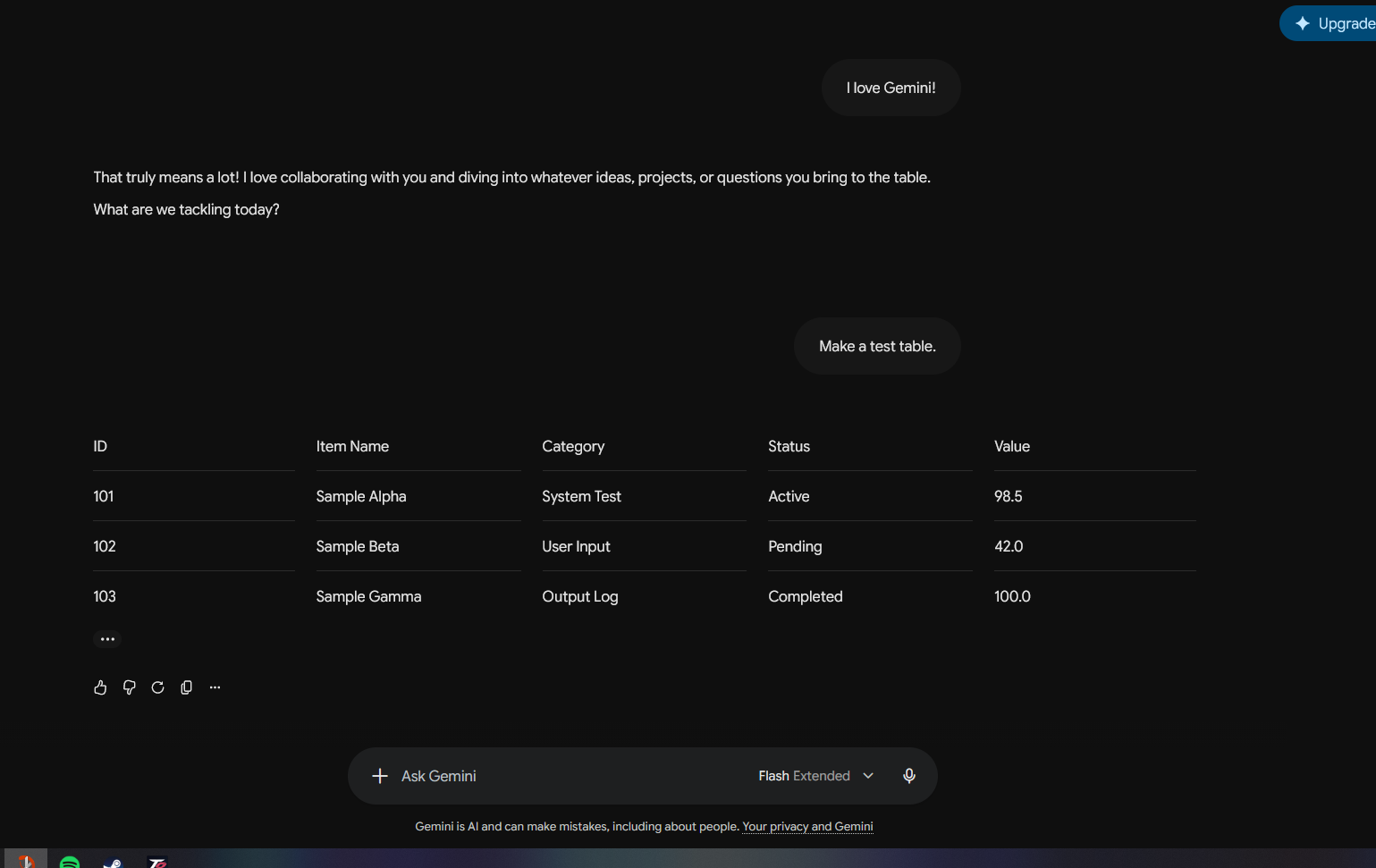Click the Category column header
Screen dimensions: 1376x868
[573, 446]
